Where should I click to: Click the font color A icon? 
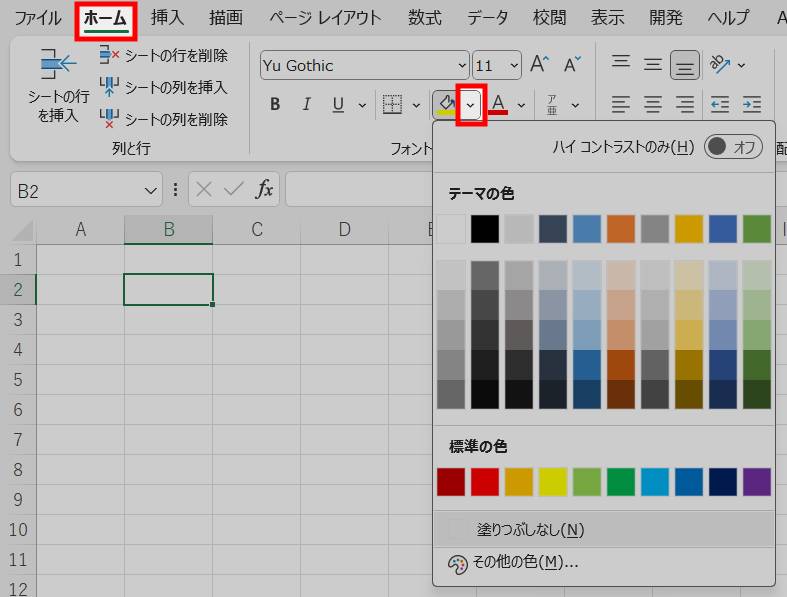click(x=498, y=104)
